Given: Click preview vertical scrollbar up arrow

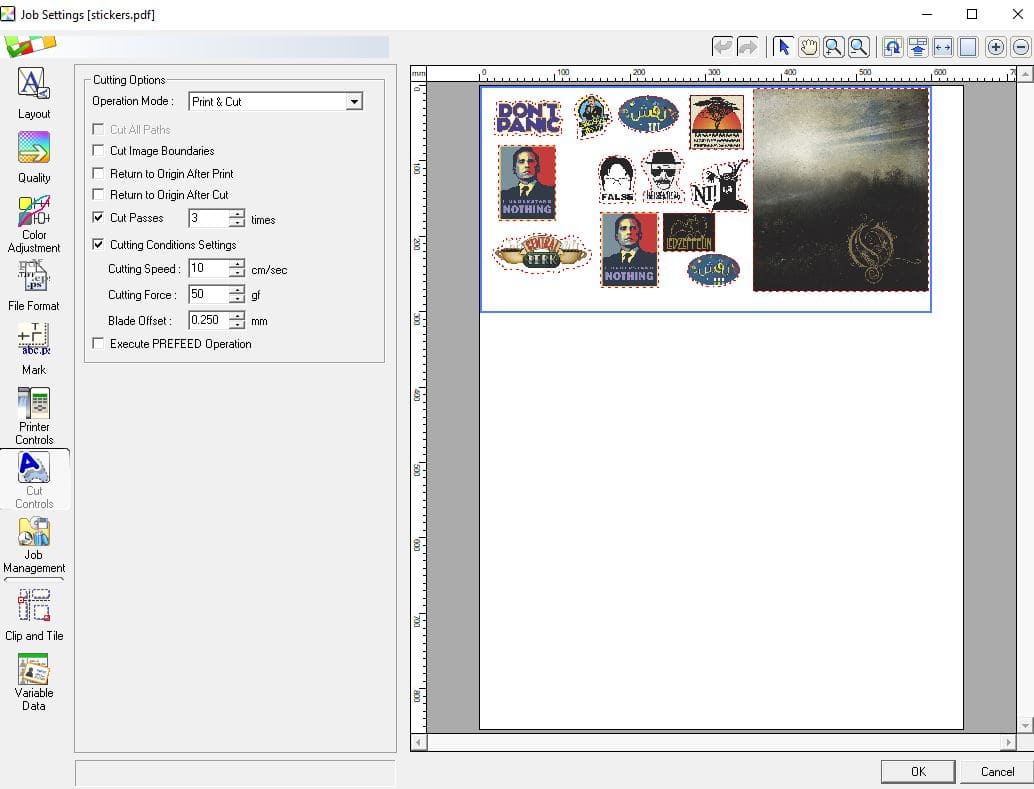Looking at the screenshot, I should click(1025, 73).
